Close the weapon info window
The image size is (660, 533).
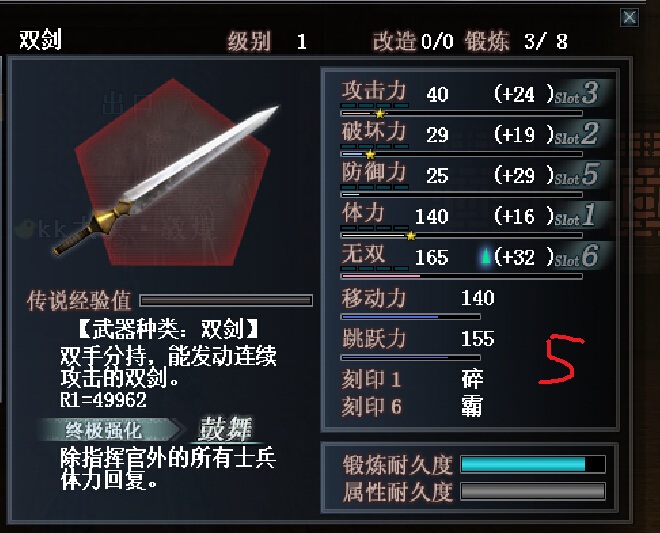[x=629, y=17]
